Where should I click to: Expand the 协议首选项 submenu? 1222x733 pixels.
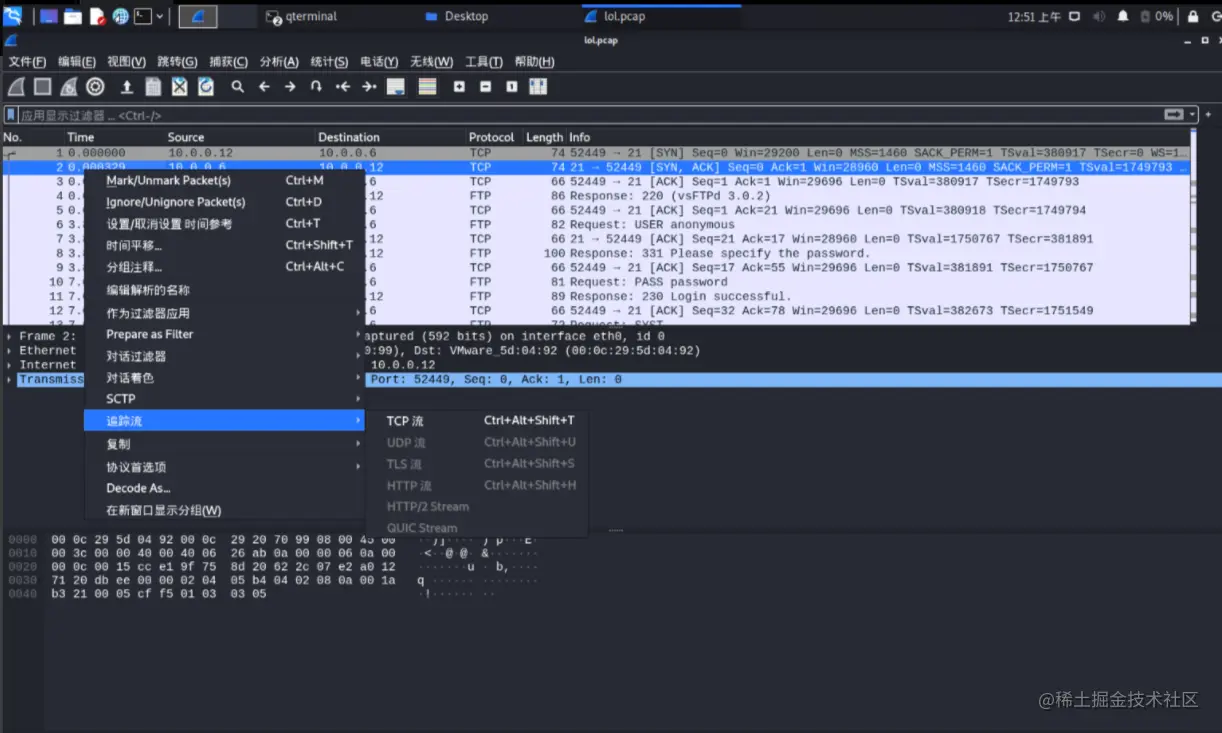224,467
